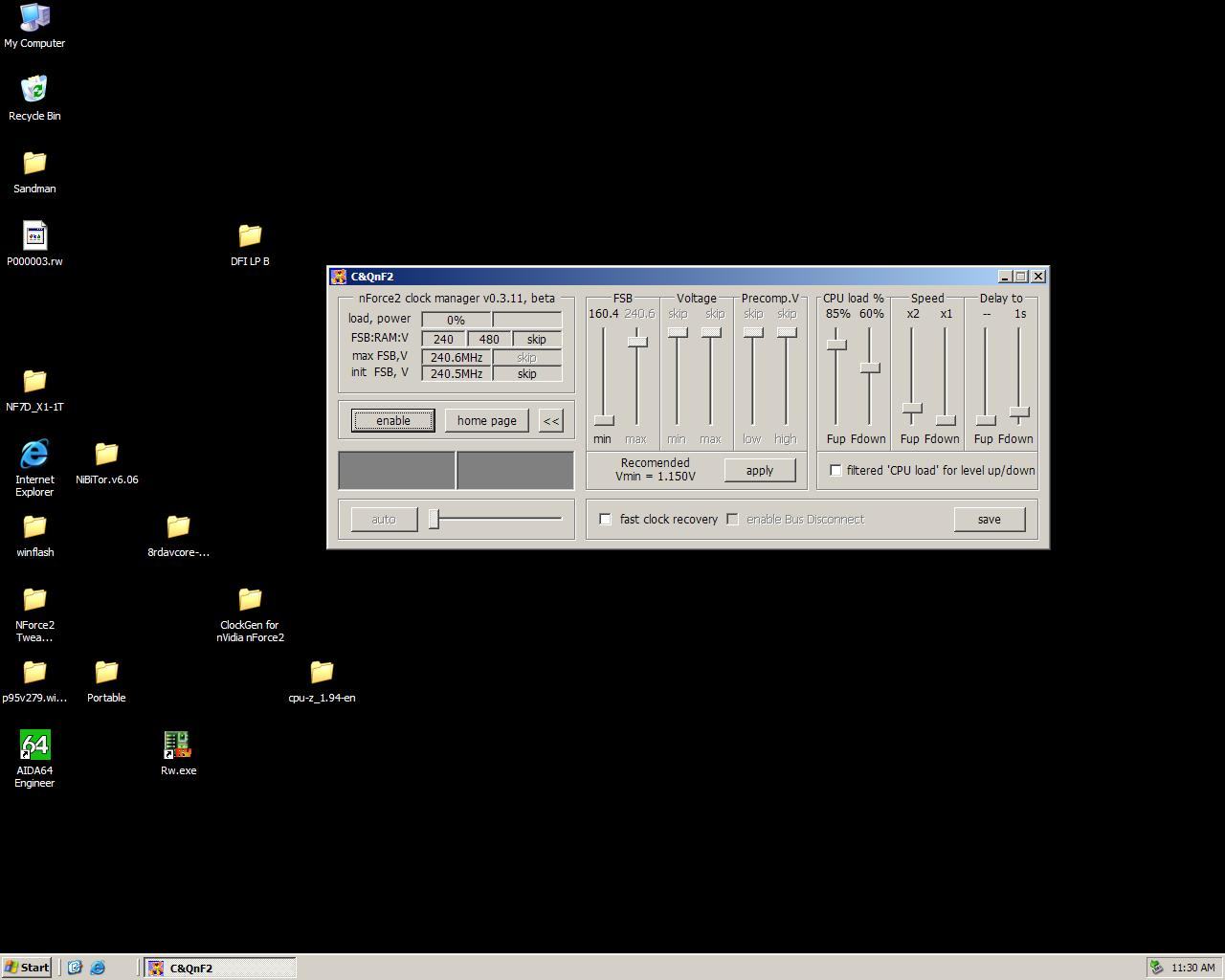
Task: Click slider handle beside auto button
Action: tap(434, 519)
